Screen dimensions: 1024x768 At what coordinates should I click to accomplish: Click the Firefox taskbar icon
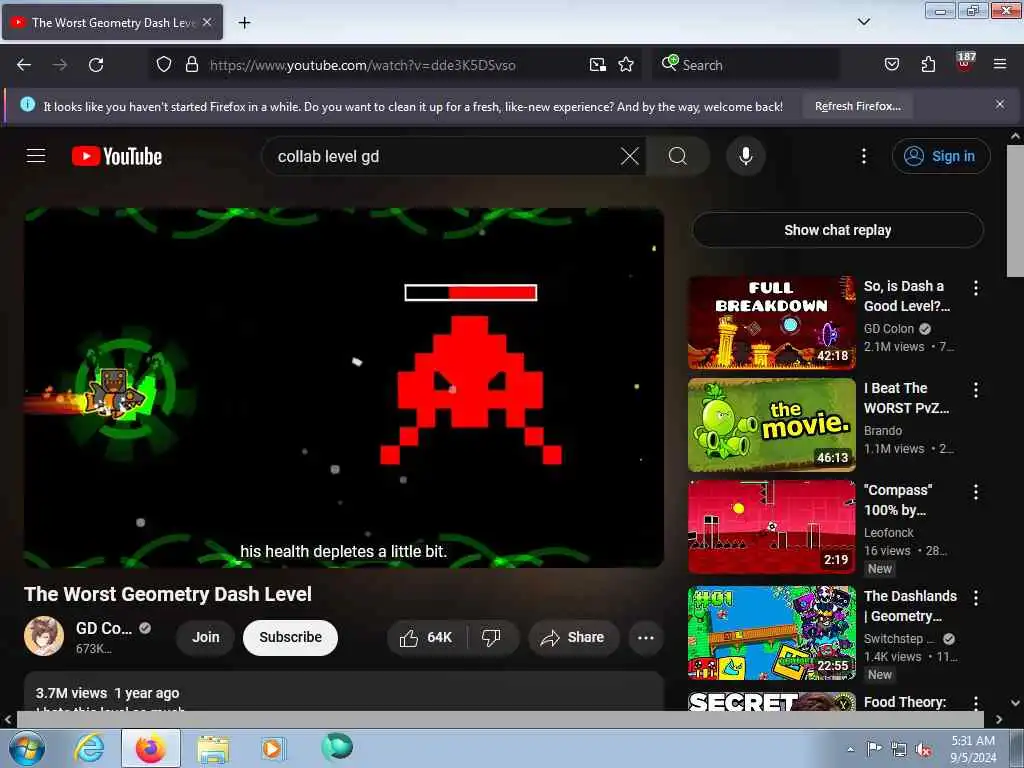tap(151, 748)
